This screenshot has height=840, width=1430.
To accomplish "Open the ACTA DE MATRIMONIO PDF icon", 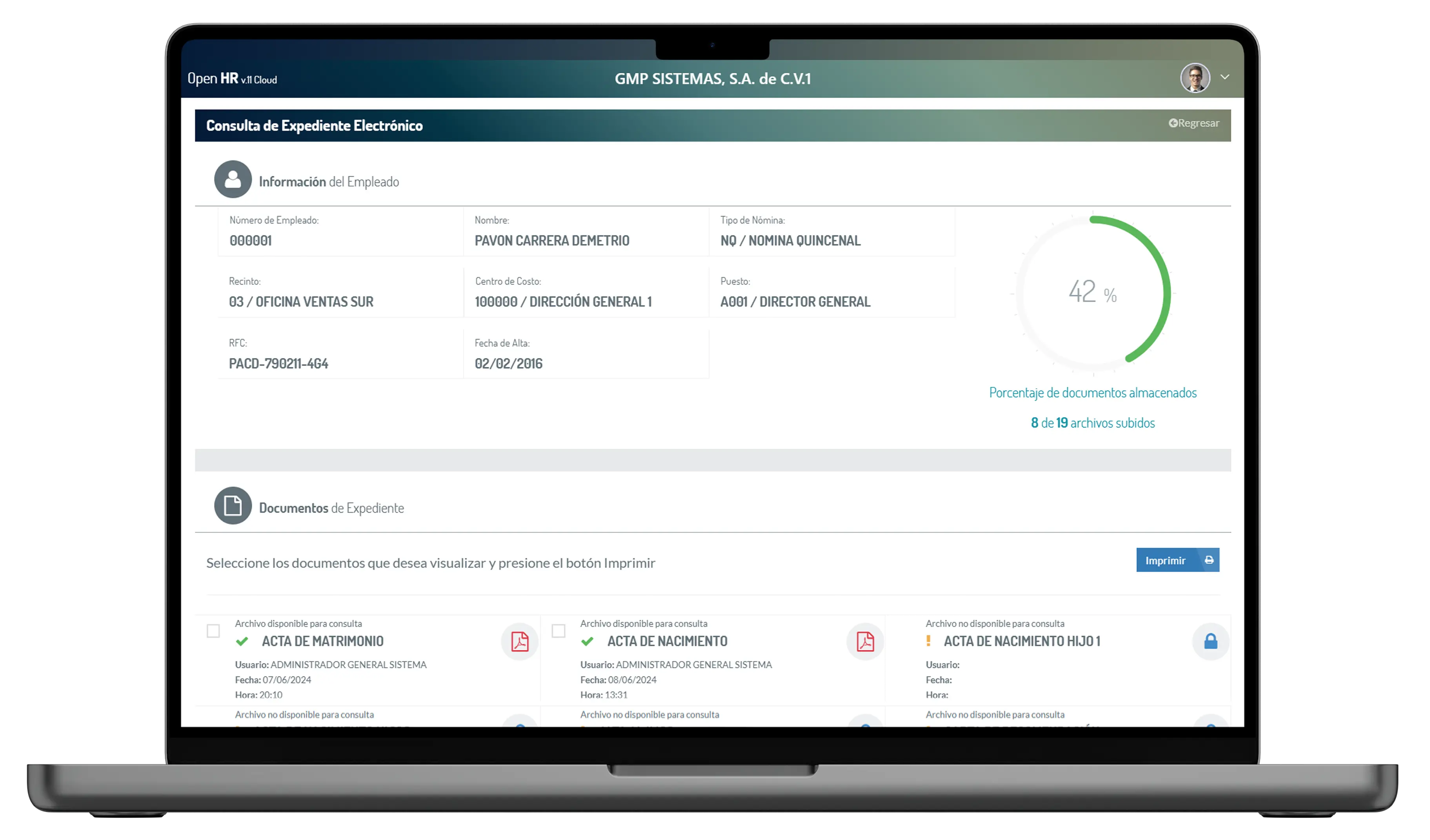I will tap(519, 641).
